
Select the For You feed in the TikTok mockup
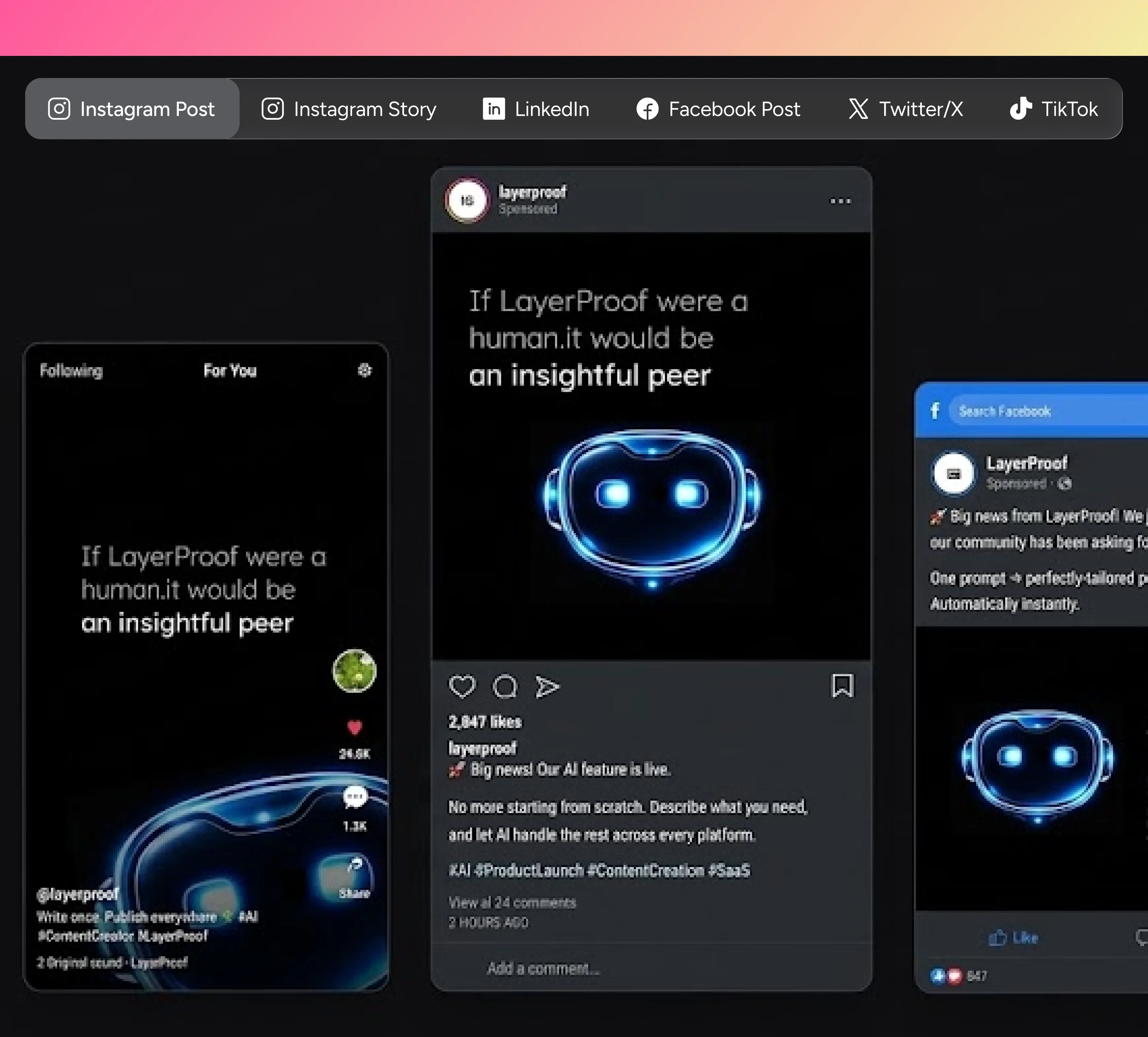tap(230, 371)
